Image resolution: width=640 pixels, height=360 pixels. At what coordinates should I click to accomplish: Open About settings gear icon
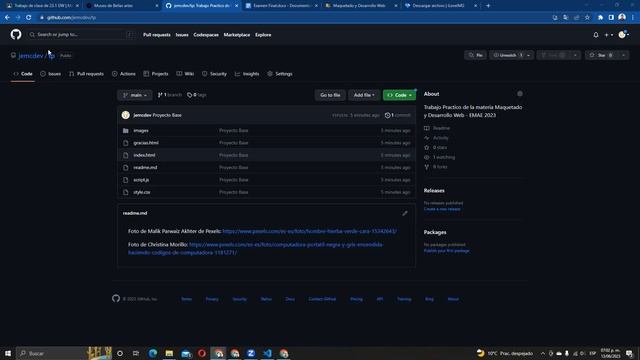[x=520, y=94]
